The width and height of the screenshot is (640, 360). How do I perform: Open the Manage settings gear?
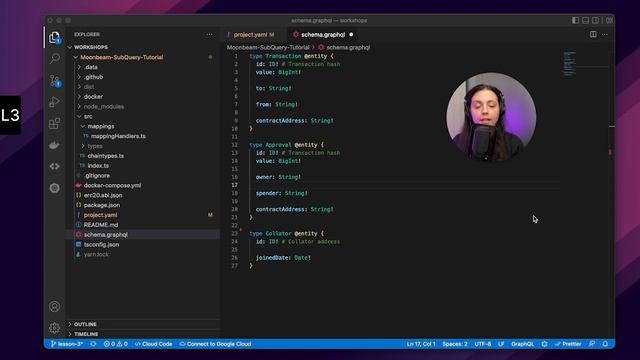54,327
